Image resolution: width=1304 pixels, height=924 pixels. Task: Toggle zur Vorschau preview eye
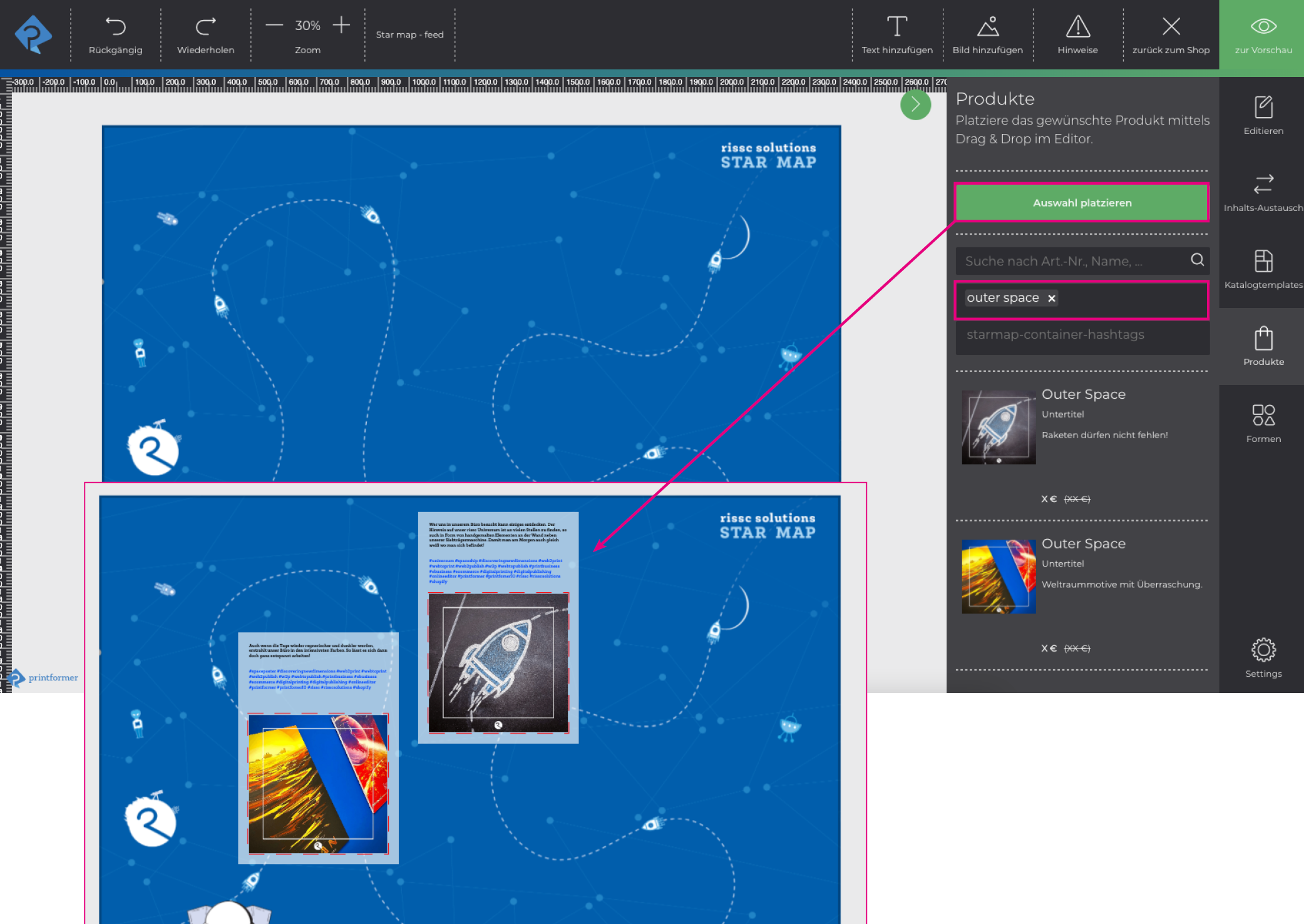tap(1263, 26)
